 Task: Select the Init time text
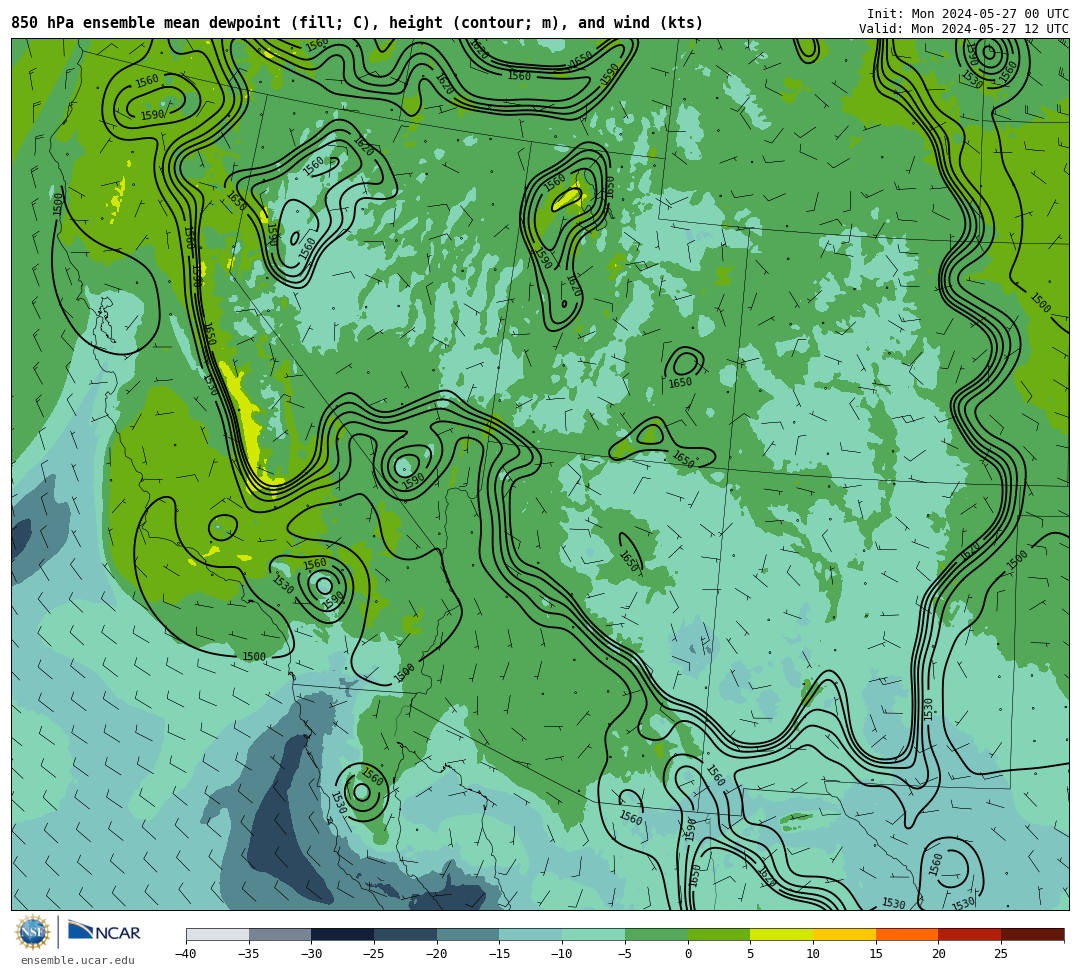[x=968, y=14]
